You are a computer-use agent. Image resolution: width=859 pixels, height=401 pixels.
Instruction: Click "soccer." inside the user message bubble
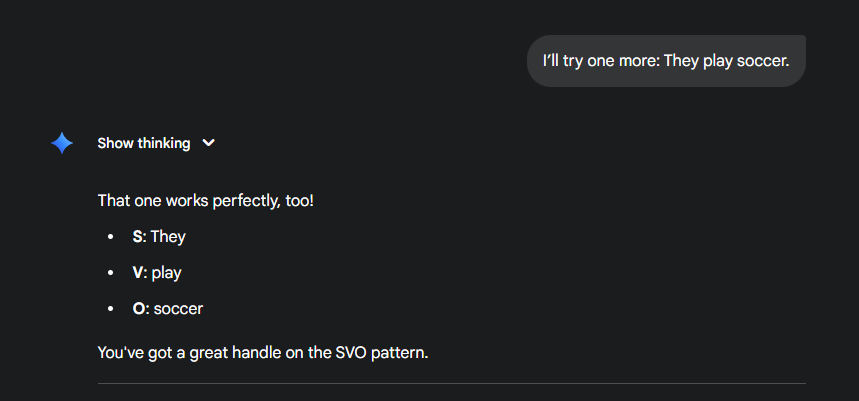click(763, 61)
